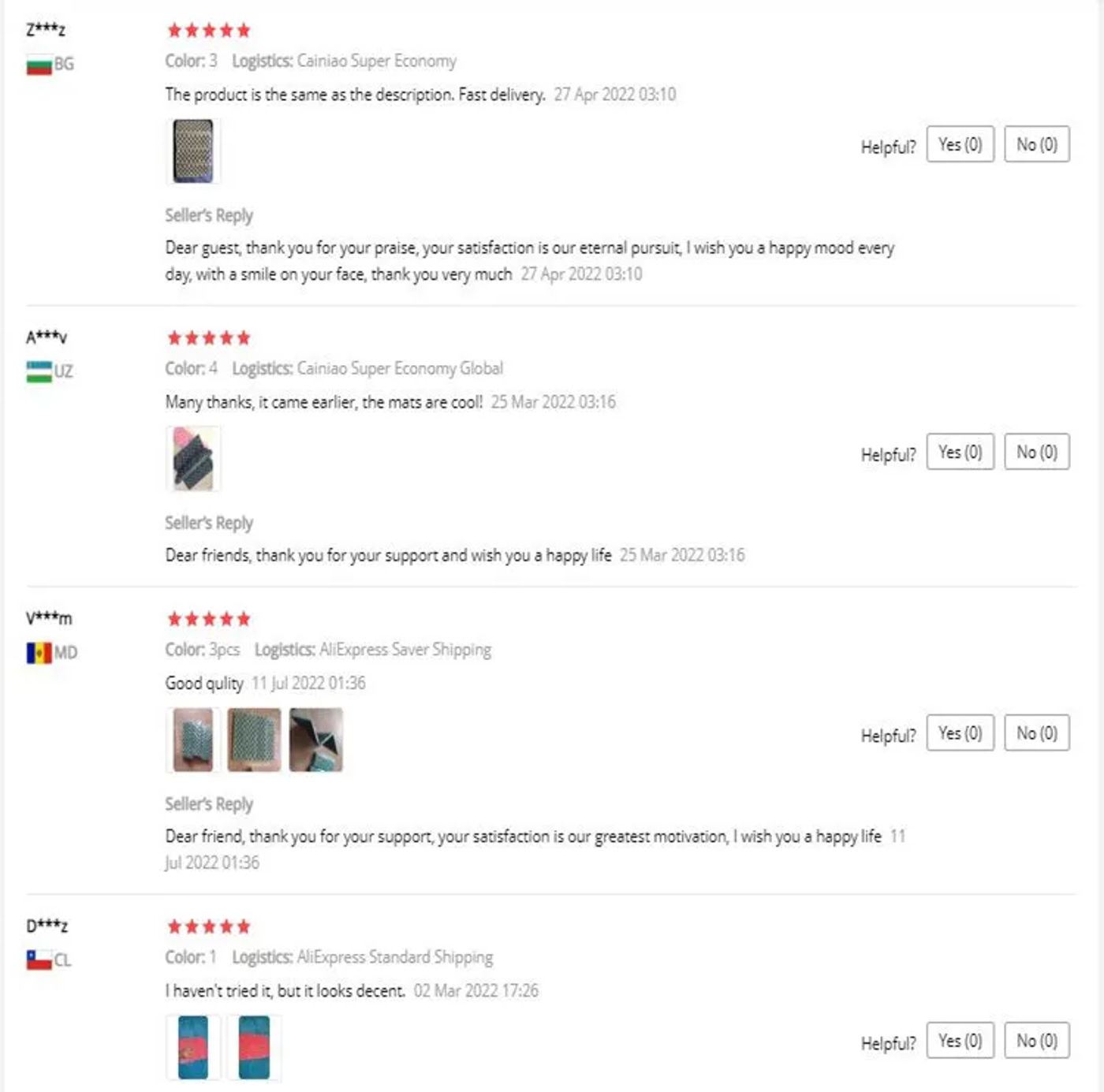
Task: Open third photo in V***m's review
Action: [315, 740]
